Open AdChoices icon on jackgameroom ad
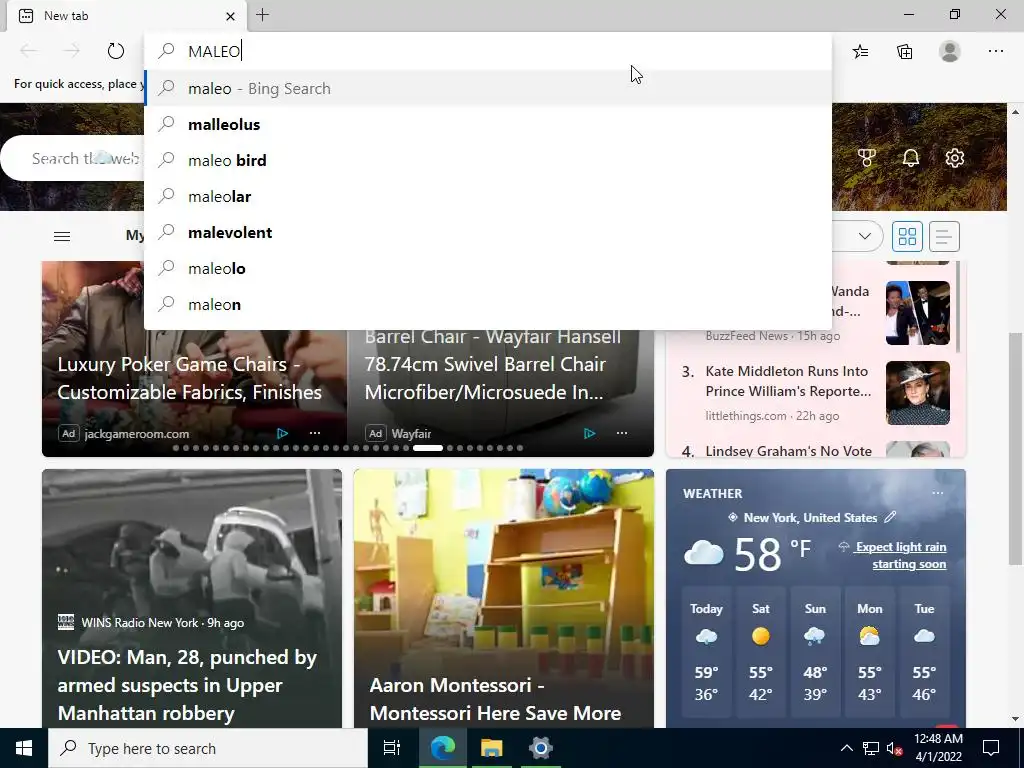 pos(282,433)
